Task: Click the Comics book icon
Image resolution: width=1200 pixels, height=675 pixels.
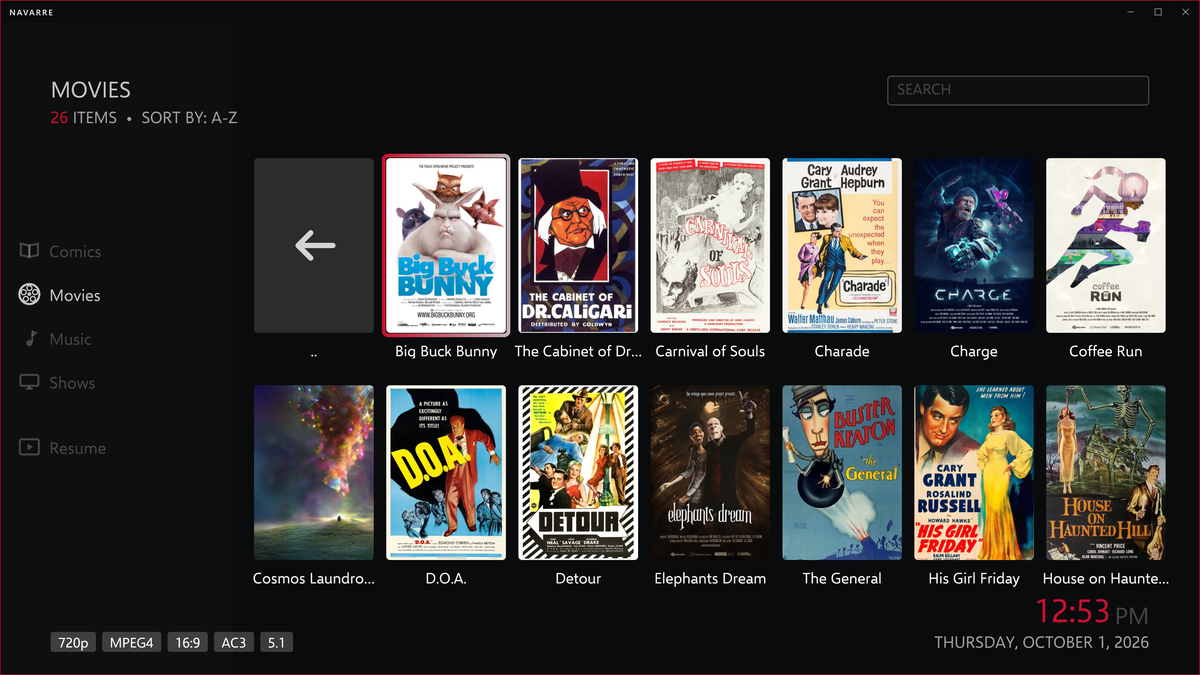Action: tap(30, 252)
